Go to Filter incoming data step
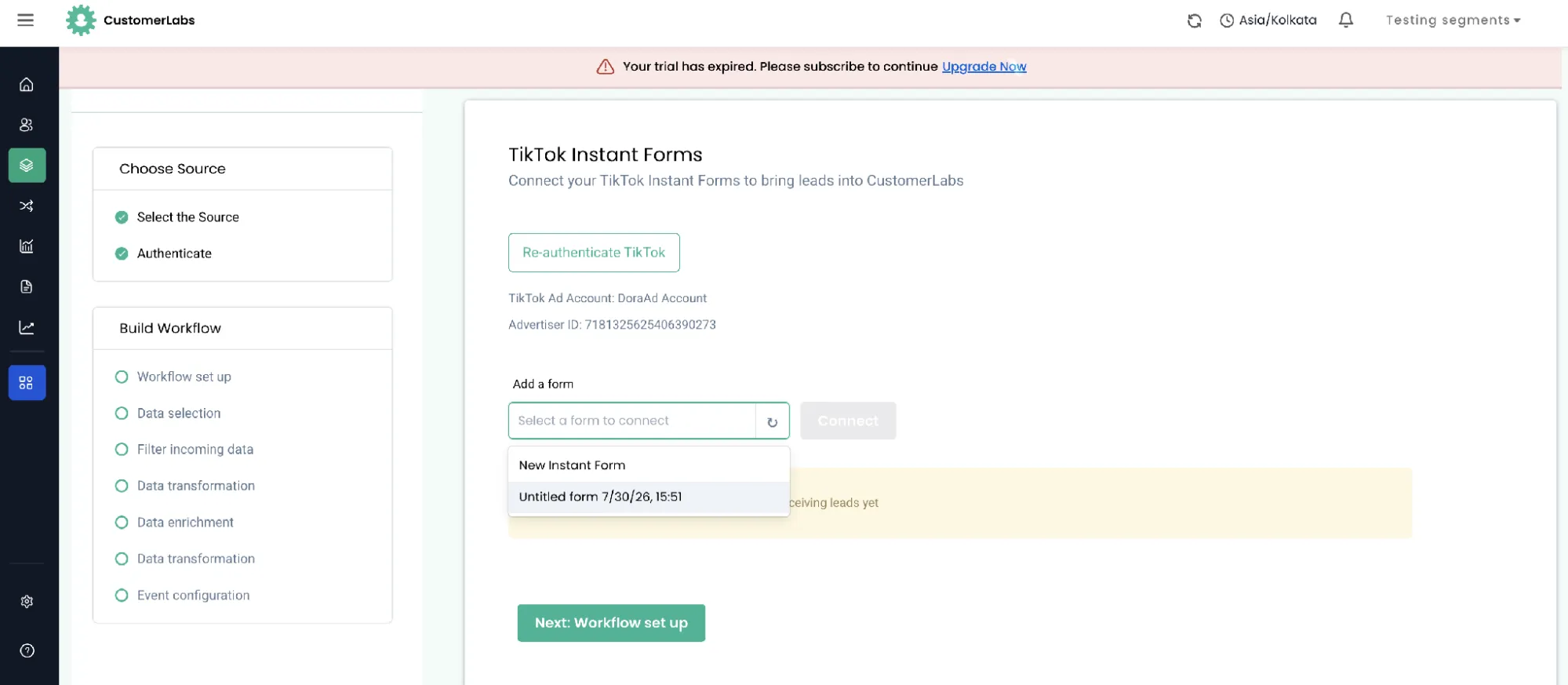This screenshot has height=685, width=1568. 184,450
